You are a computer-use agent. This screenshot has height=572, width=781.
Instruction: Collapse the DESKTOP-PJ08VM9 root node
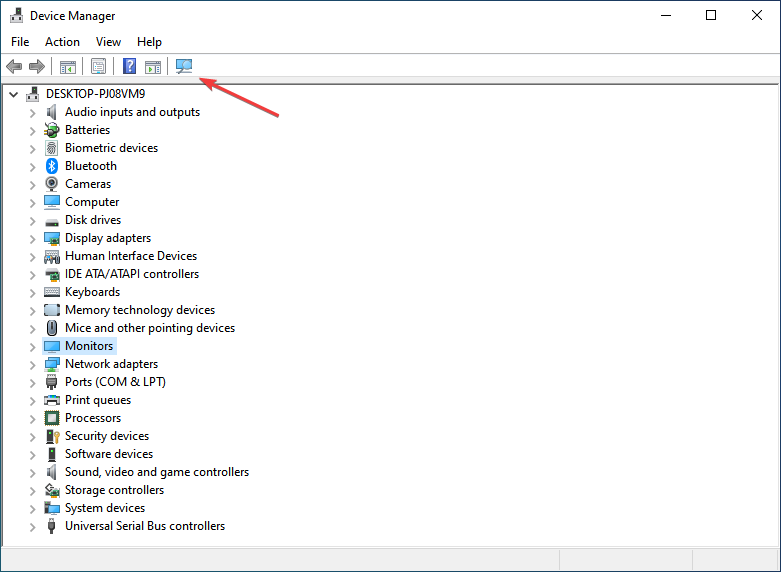click(14, 94)
